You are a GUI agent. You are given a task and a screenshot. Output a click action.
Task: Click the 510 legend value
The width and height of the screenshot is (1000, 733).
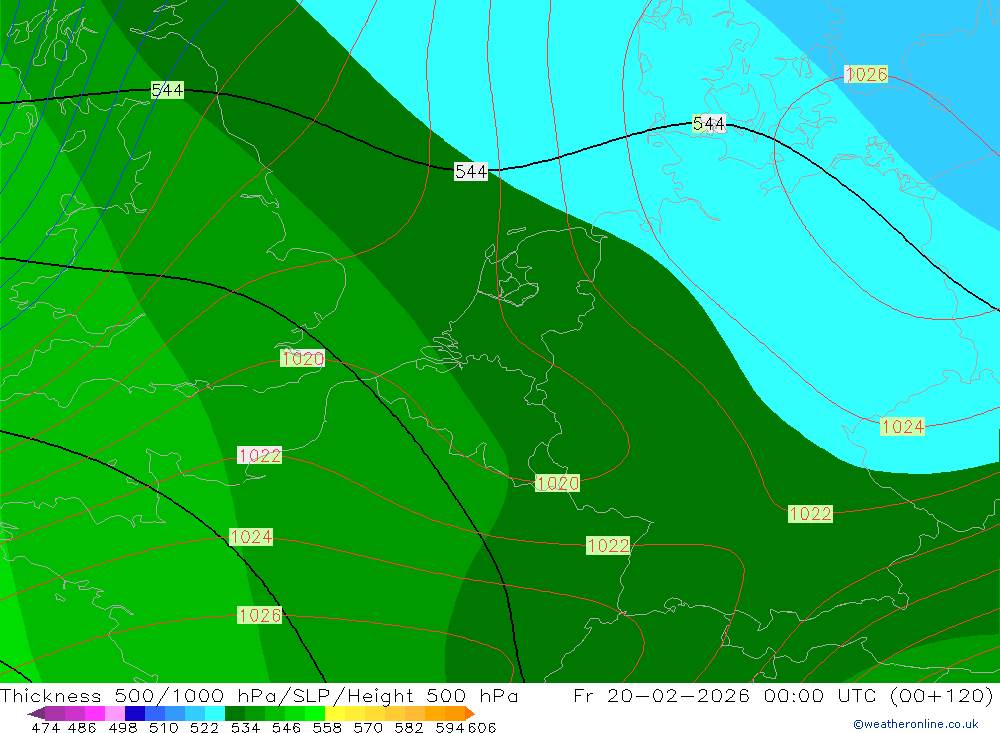click(x=163, y=727)
